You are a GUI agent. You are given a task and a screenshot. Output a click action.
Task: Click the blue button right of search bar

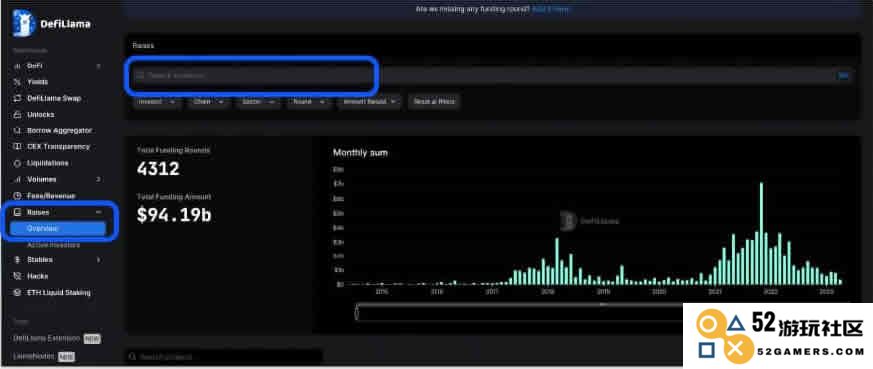pos(843,75)
